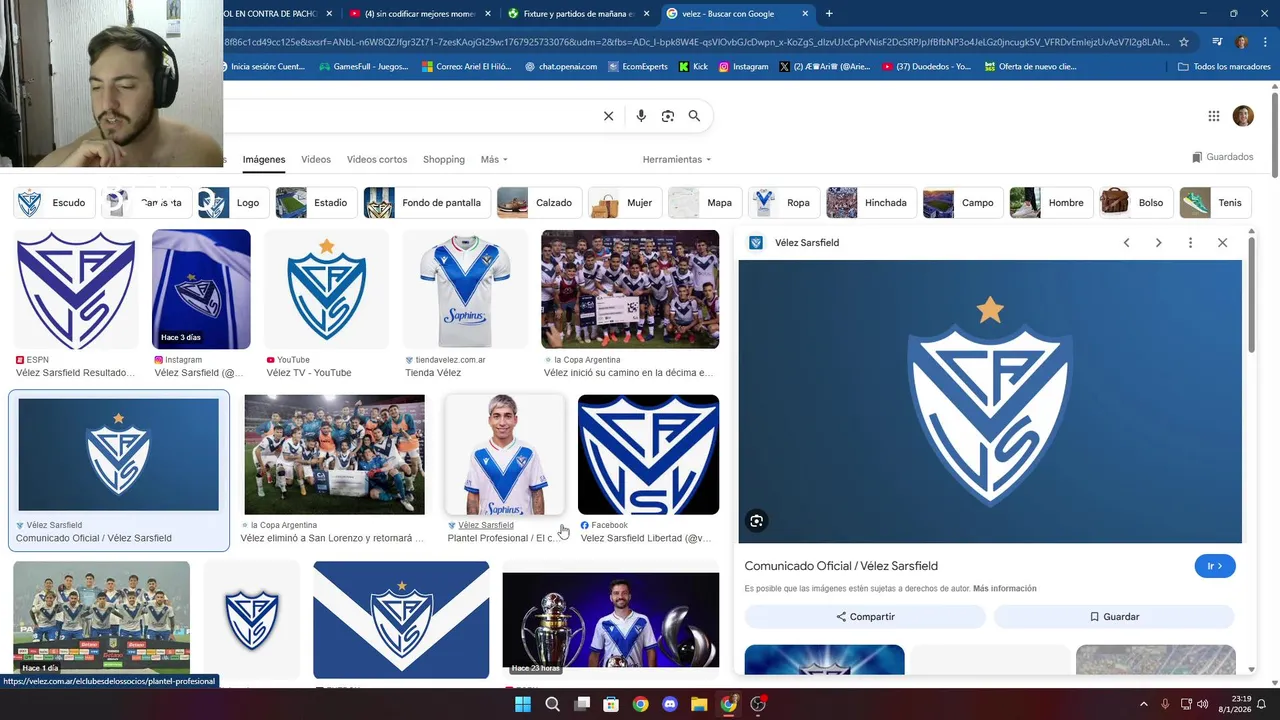Image resolution: width=1280 pixels, height=720 pixels.
Task: Show hidden system tray icons
Action: point(1144,704)
